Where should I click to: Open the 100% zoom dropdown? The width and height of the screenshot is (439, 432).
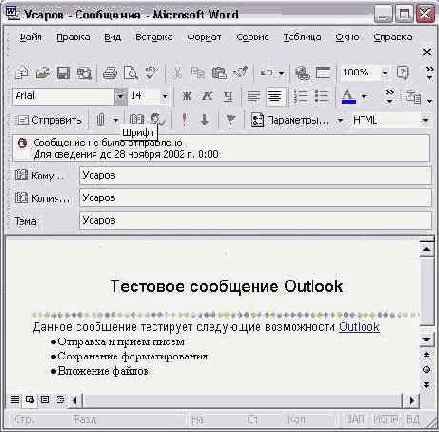pyautogui.click(x=385, y=73)
